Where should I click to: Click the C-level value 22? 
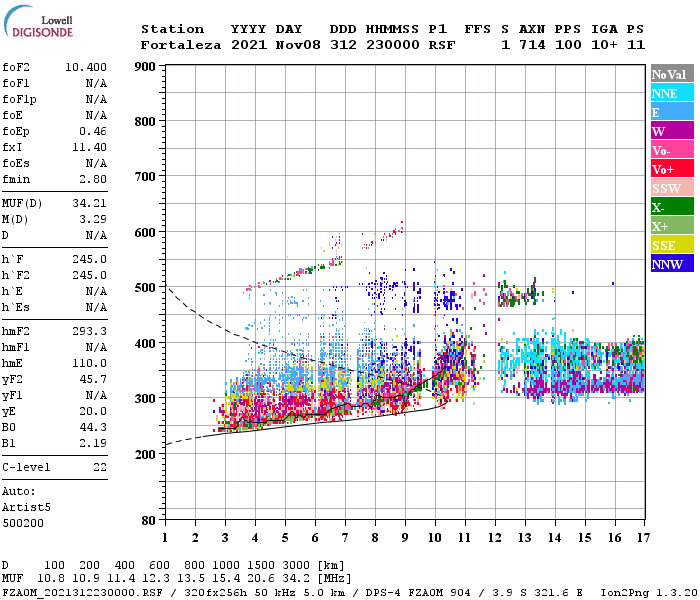click(x=100, y=467)
